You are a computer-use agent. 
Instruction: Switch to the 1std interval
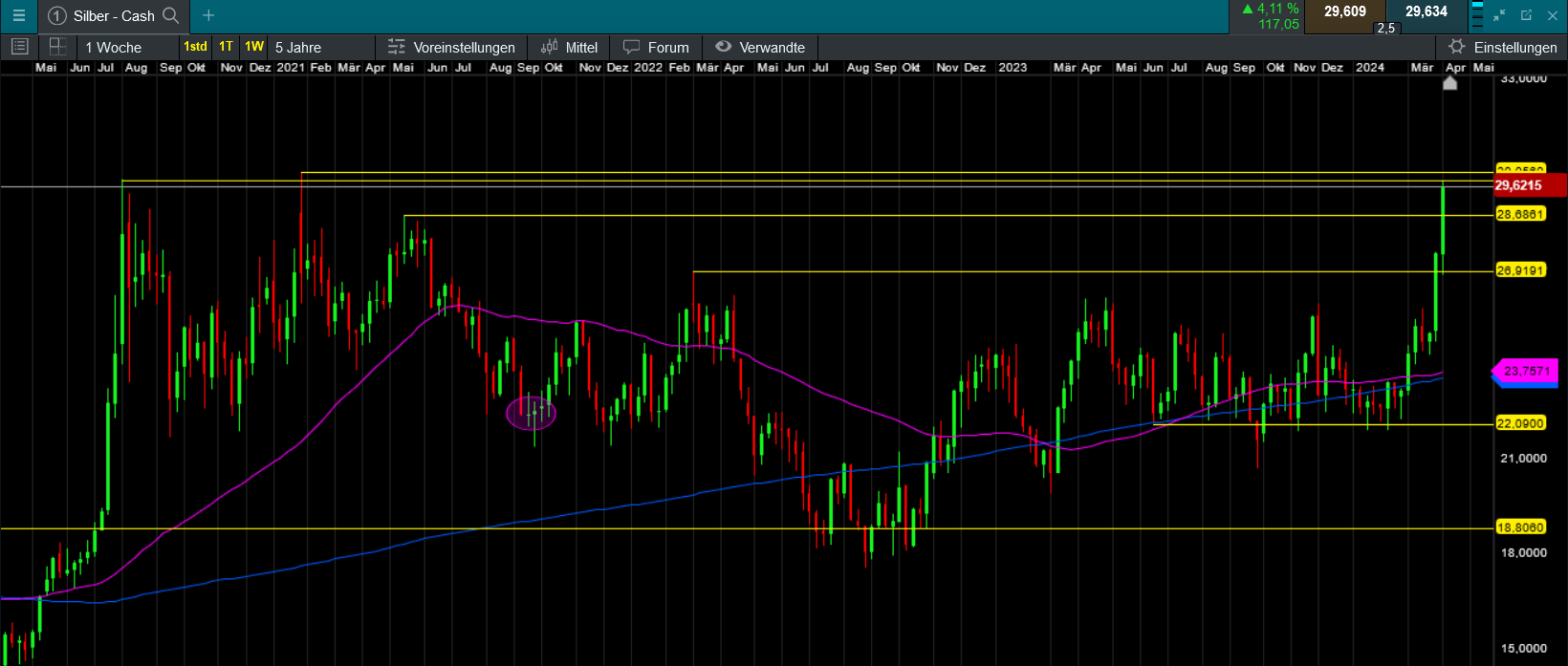(195, 47)
